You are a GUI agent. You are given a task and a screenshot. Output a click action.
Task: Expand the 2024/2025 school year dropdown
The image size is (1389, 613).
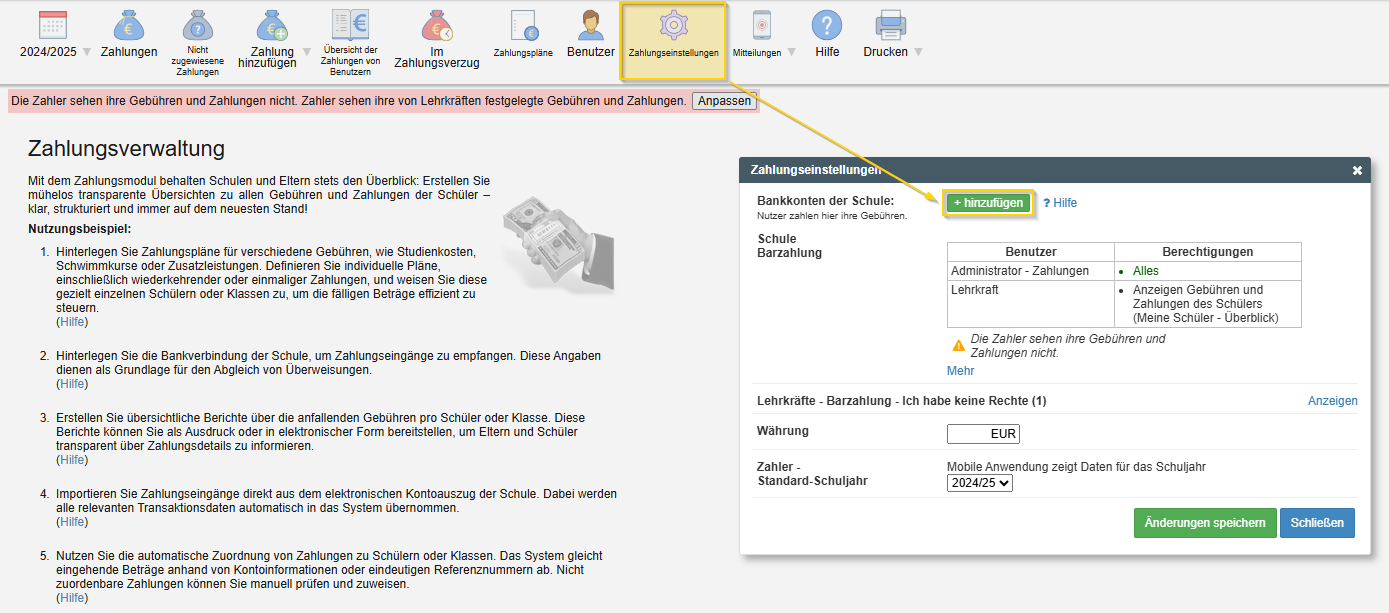click(x=86, y=52)
